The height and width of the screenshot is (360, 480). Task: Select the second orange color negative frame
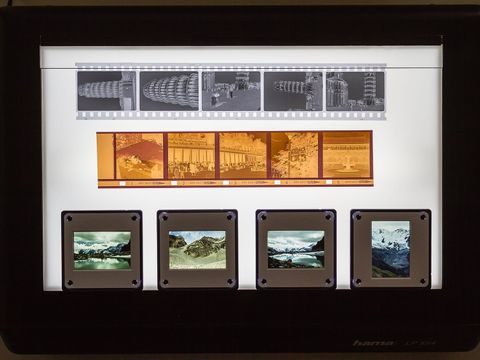[x=191, y=156]
